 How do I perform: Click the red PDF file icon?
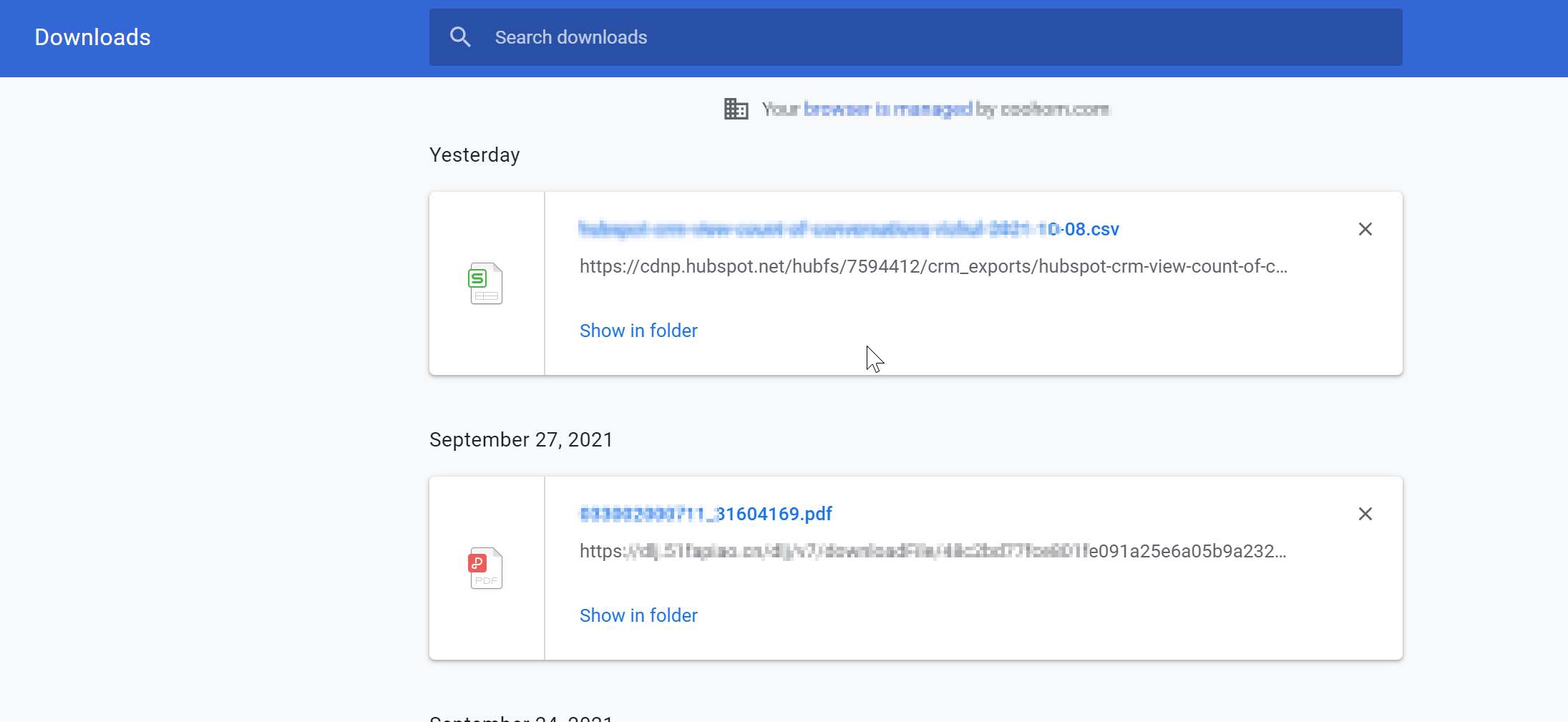click(x=486, y=568)
